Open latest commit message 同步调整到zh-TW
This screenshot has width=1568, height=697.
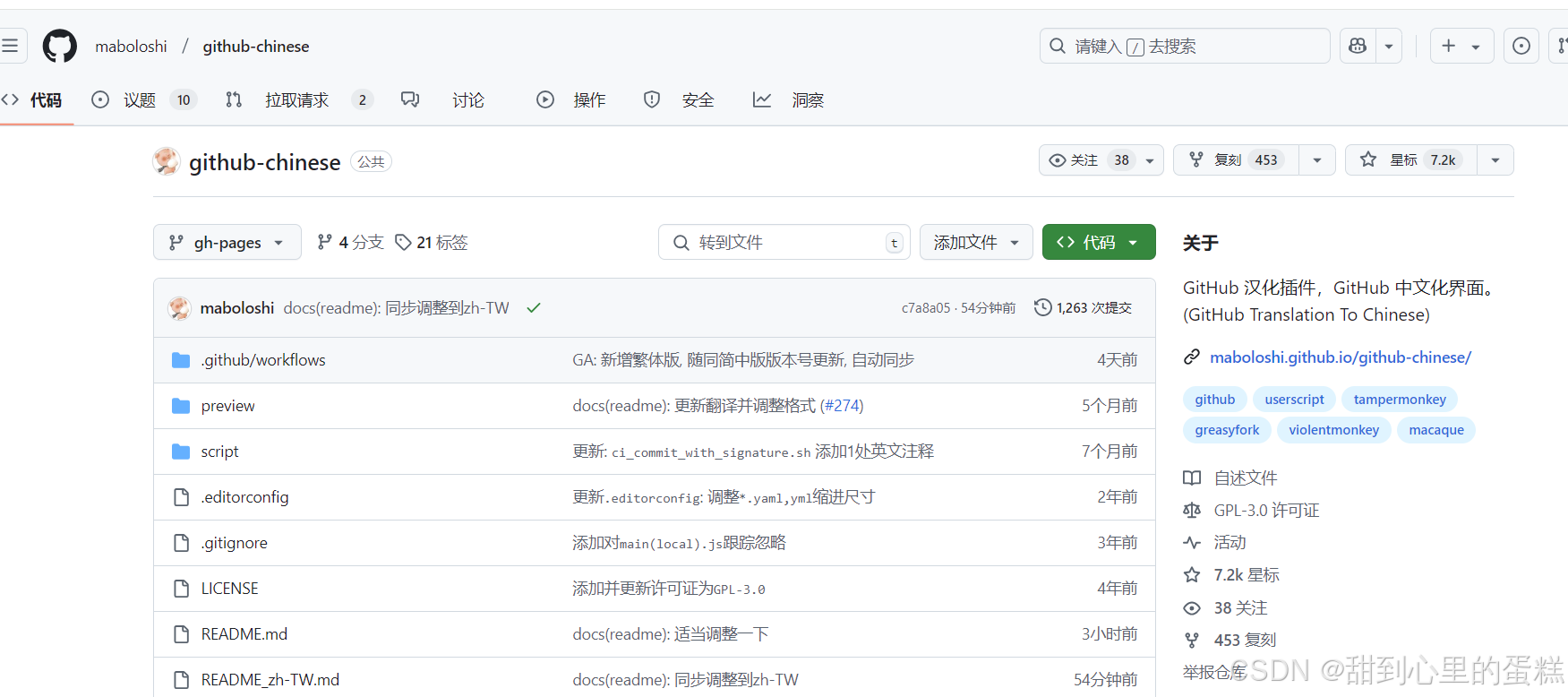point(397,308)
